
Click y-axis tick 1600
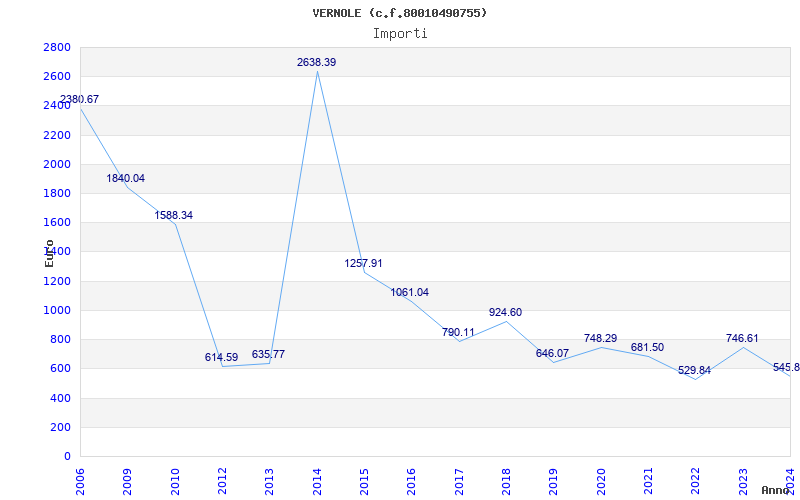(x=57, y=222)
